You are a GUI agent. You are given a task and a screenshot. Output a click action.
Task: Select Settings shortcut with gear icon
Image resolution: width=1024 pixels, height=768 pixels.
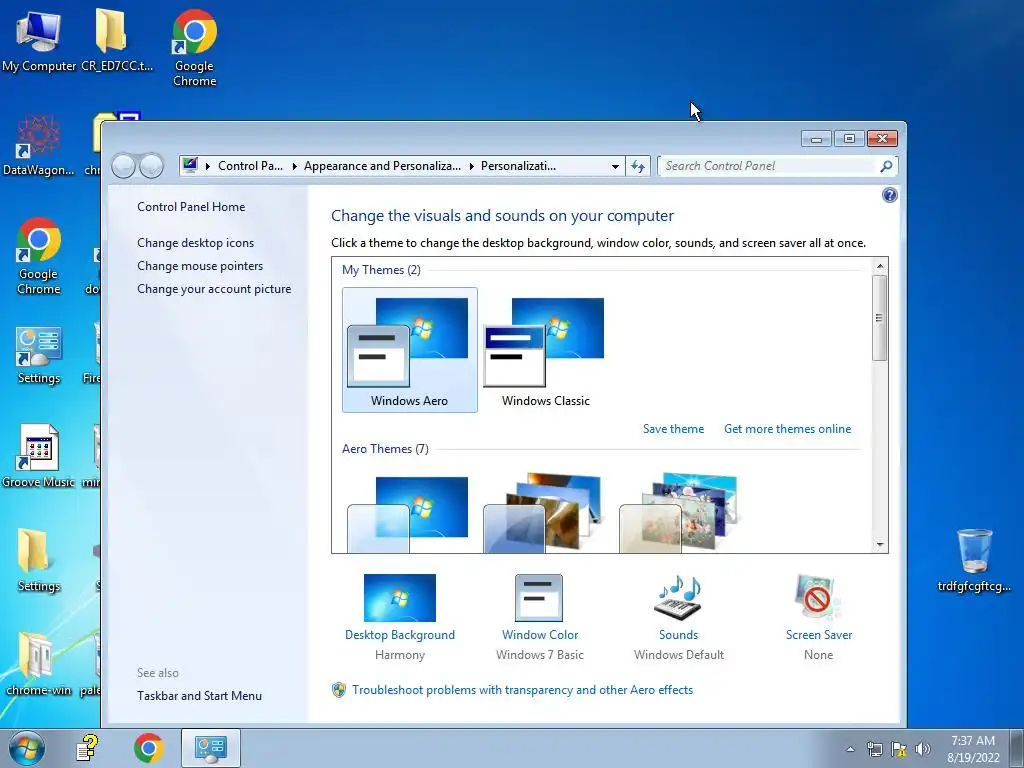[39, 355]
